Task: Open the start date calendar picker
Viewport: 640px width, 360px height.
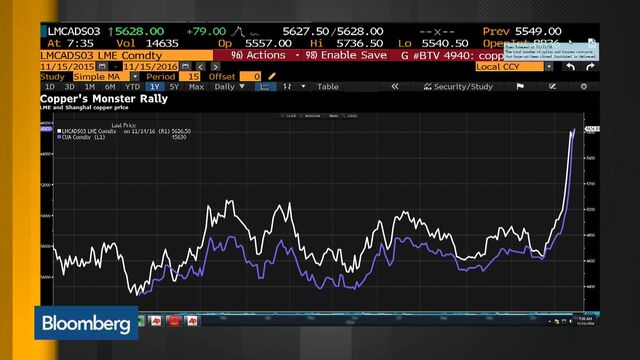Action: pos(102,66)
